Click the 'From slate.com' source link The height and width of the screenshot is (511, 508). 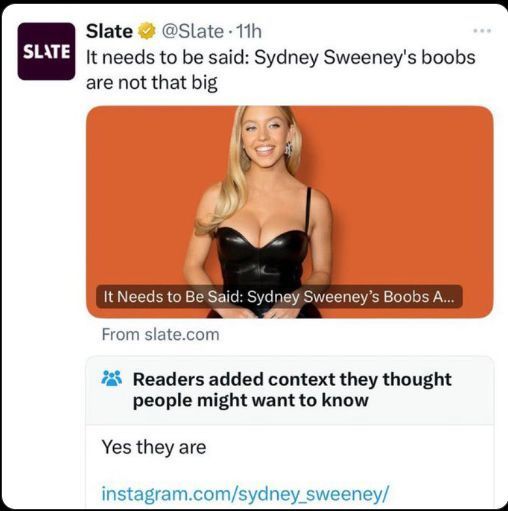pyautogui.click(x=161, y=334)
